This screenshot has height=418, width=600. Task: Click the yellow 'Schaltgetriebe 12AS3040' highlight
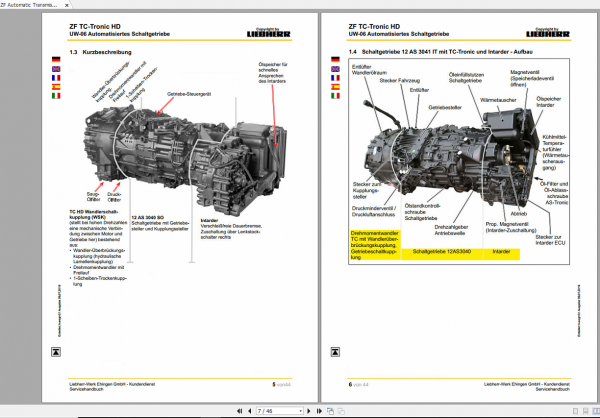click(x=442, y=252)
